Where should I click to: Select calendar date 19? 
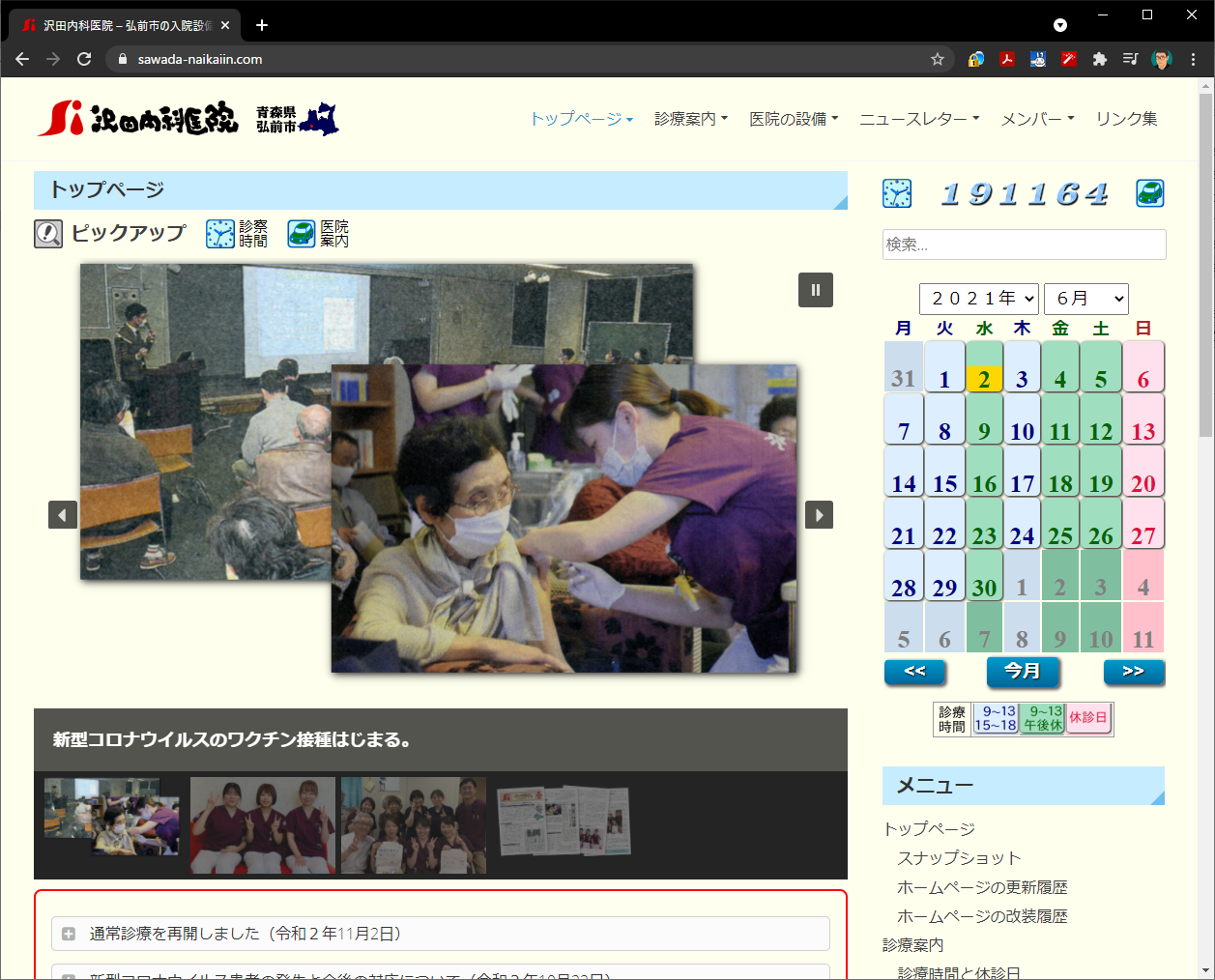[x=1101, y=471]
